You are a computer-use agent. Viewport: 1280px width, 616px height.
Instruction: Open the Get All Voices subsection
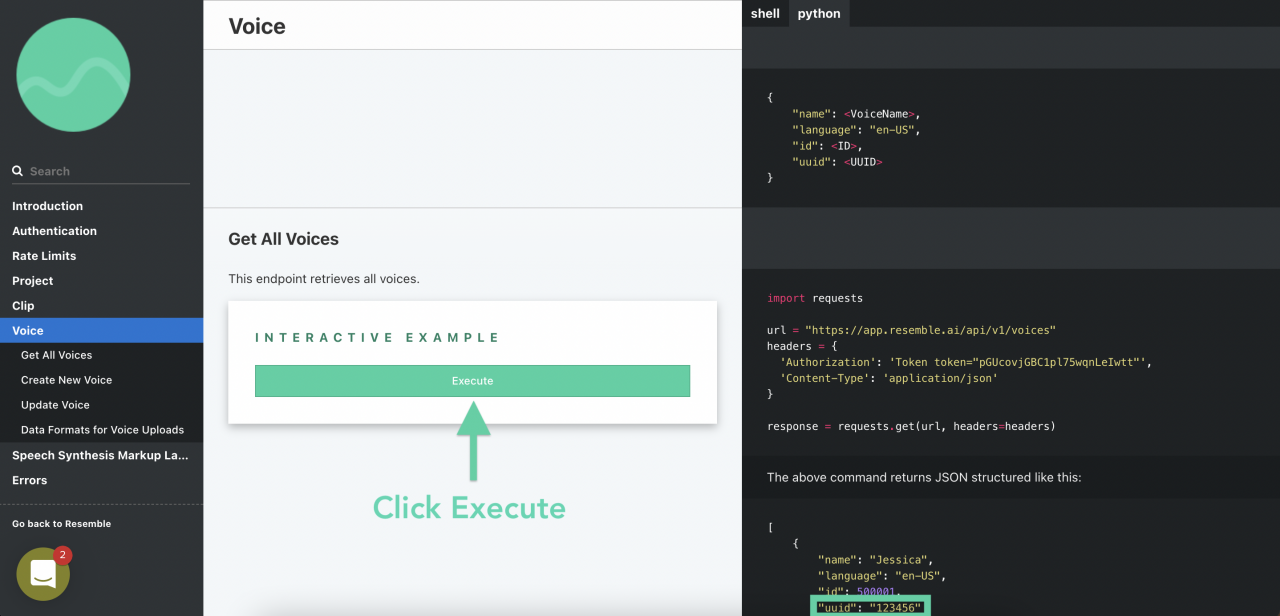[56, 355]
